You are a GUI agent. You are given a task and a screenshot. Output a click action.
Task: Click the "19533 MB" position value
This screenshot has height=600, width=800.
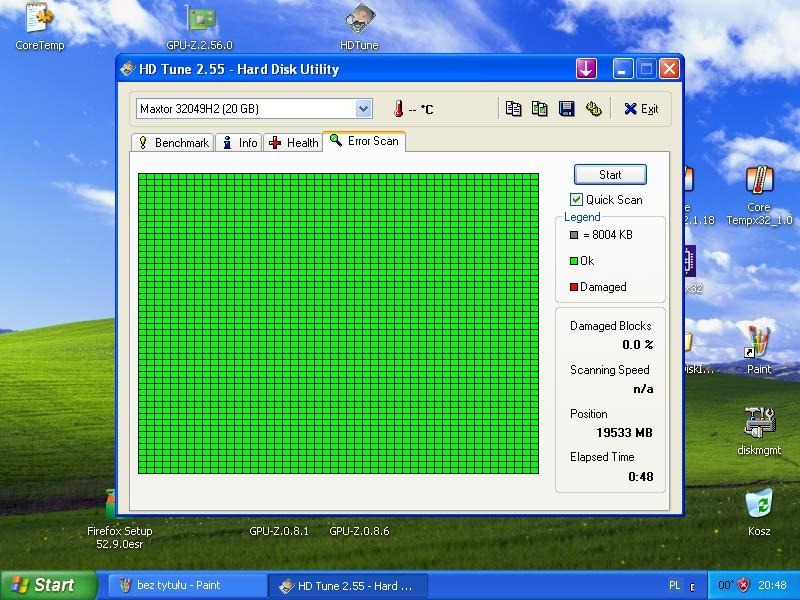coord(624,433)
